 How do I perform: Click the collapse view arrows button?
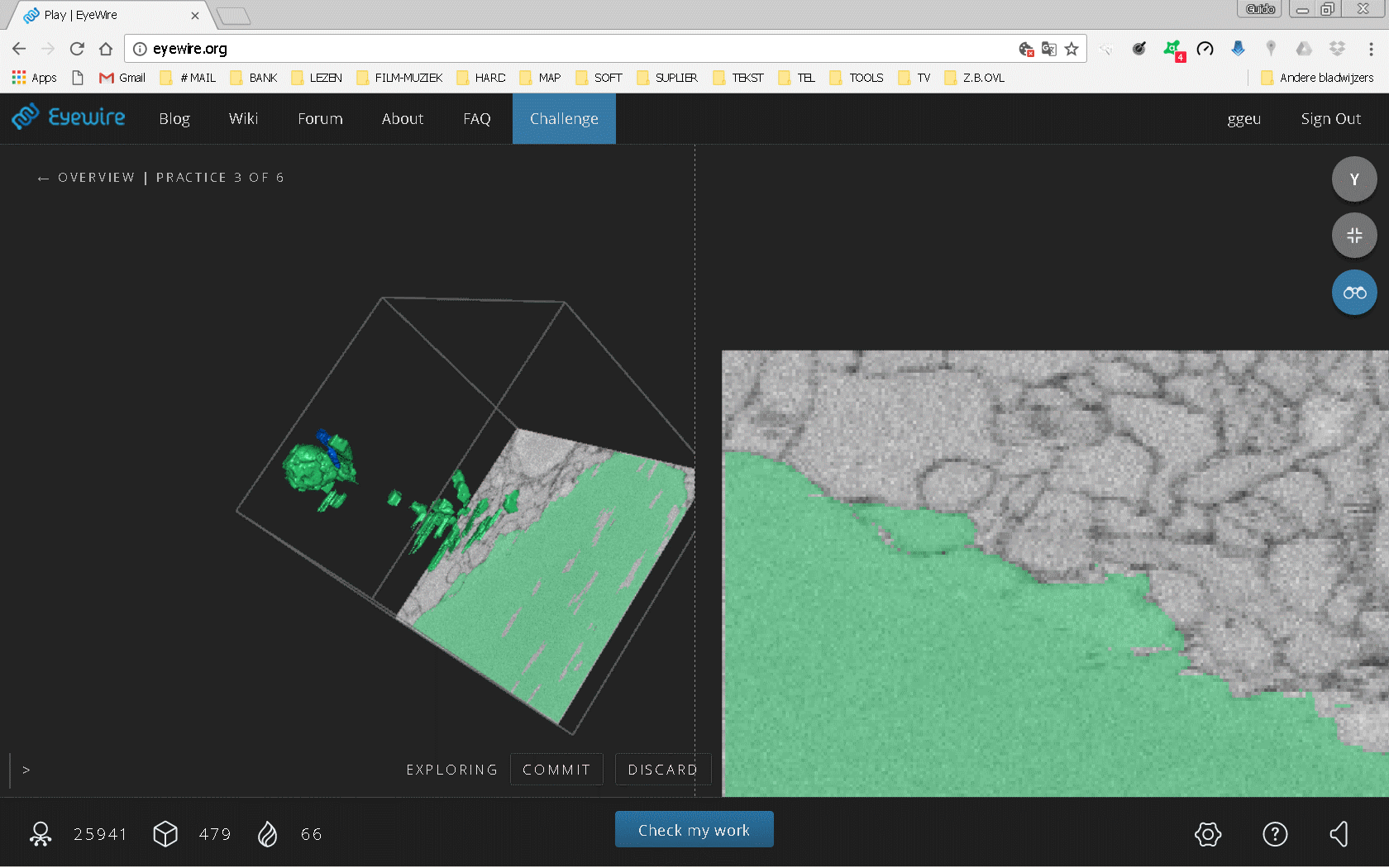(1353, 236)
